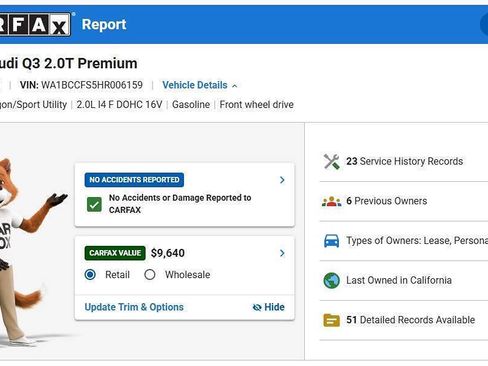488x366 pixels.
Task: Click the 6 Previous Owners text
Action: pyautogui.click(x=387, y=201)
